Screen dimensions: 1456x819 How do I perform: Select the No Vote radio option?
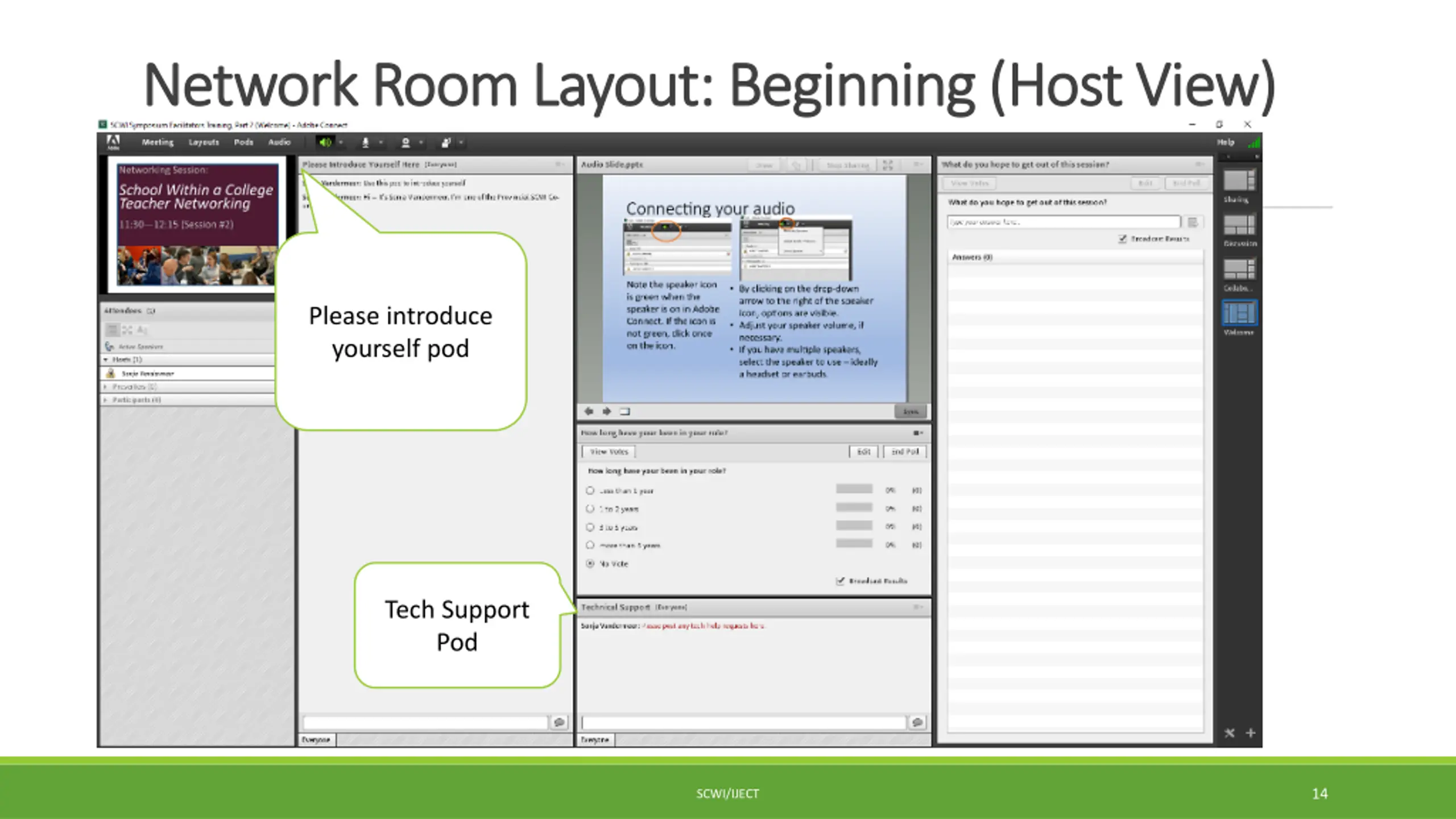click(x=590, y=564)
